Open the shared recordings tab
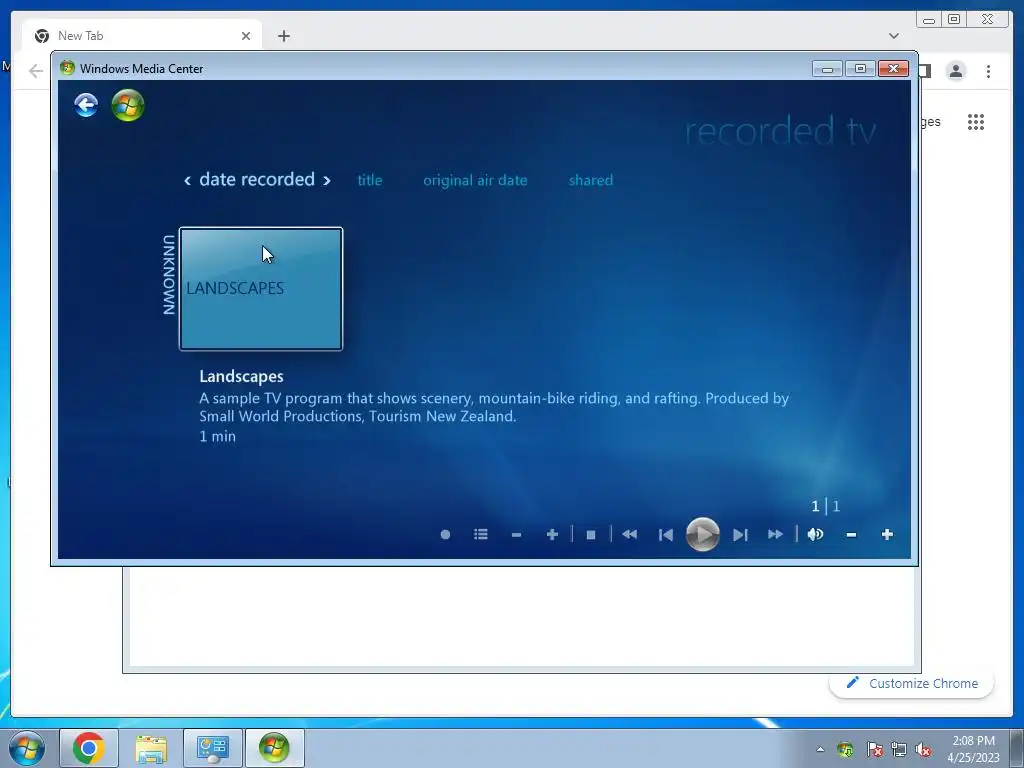Image resolution: width=1024 pixels, height=768 pixels. point(591,180)
